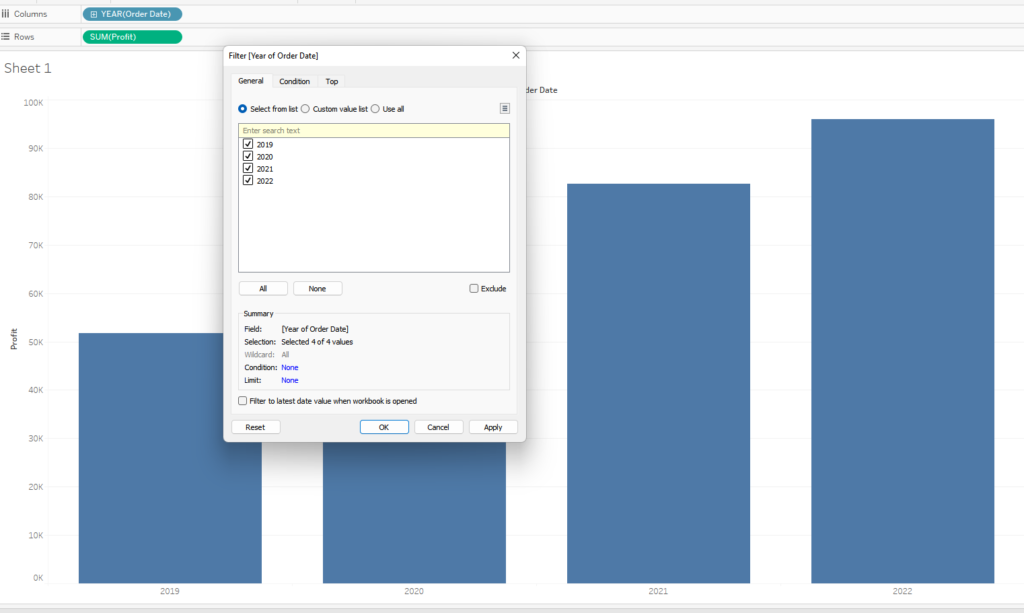1024x613 pixels.
Task: Close the Filter Year of Order Date dialog
Action: pos(516,55)
